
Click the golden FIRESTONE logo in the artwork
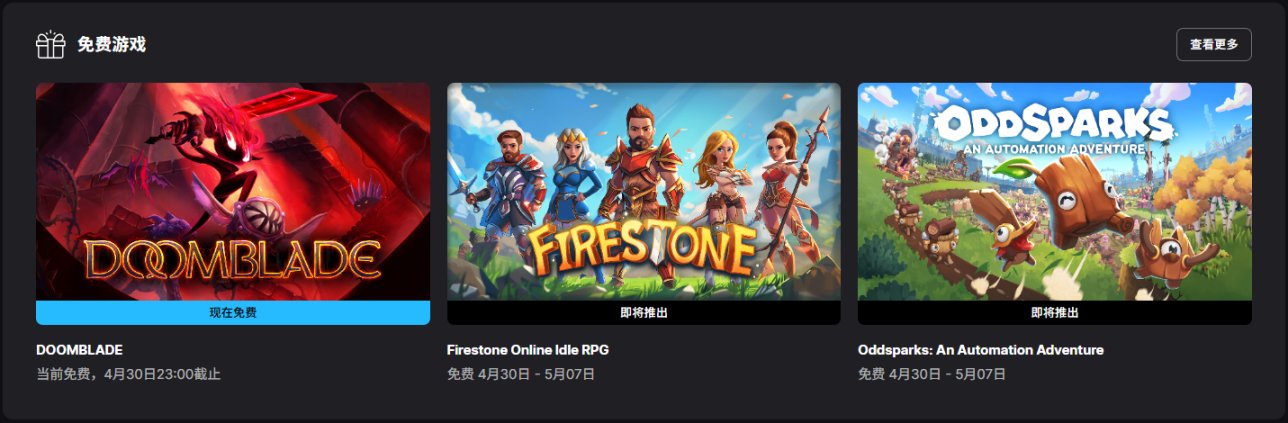pos(642,251)
